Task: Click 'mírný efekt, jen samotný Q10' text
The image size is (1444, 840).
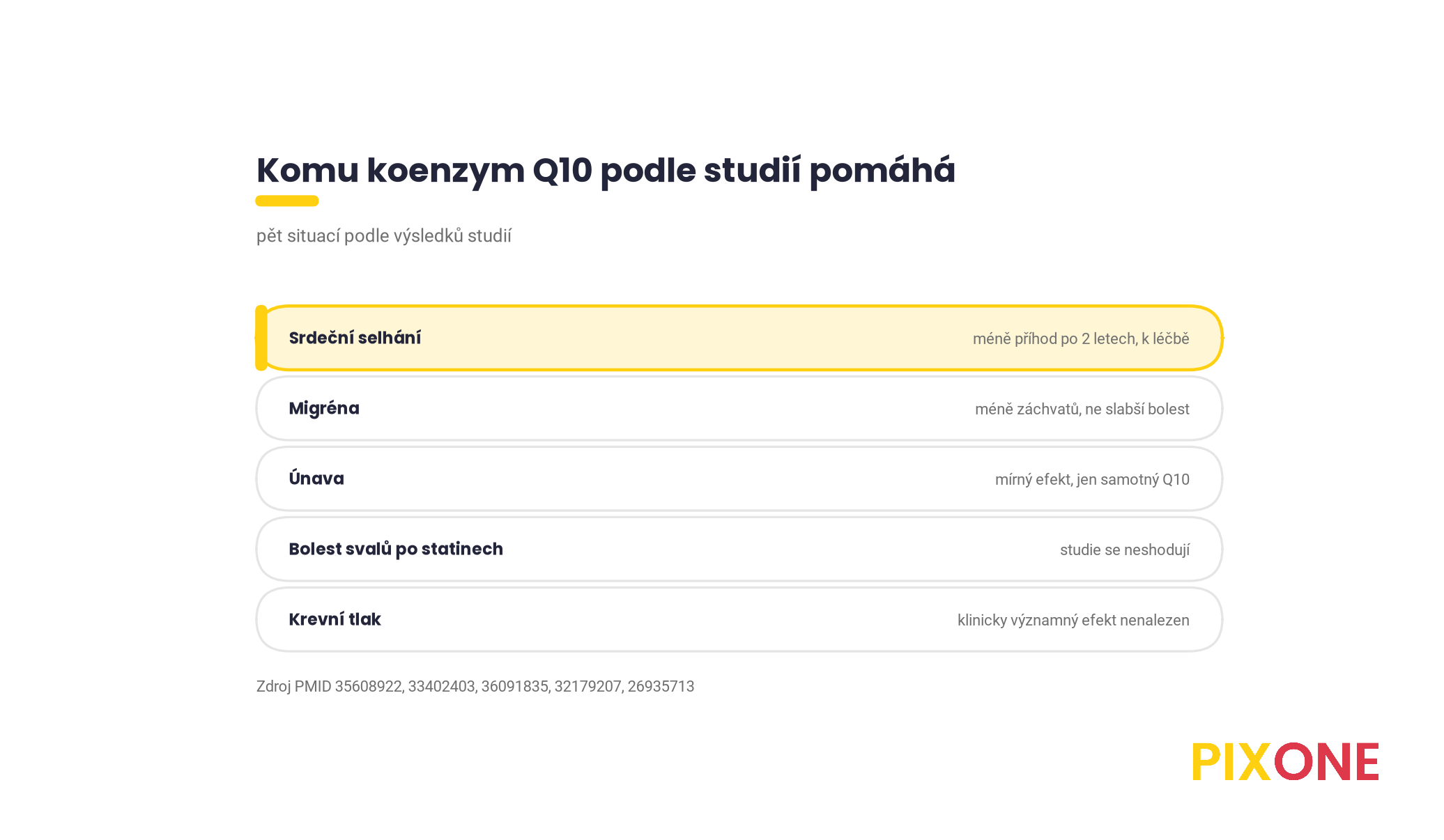Action: coord(1092,479)
